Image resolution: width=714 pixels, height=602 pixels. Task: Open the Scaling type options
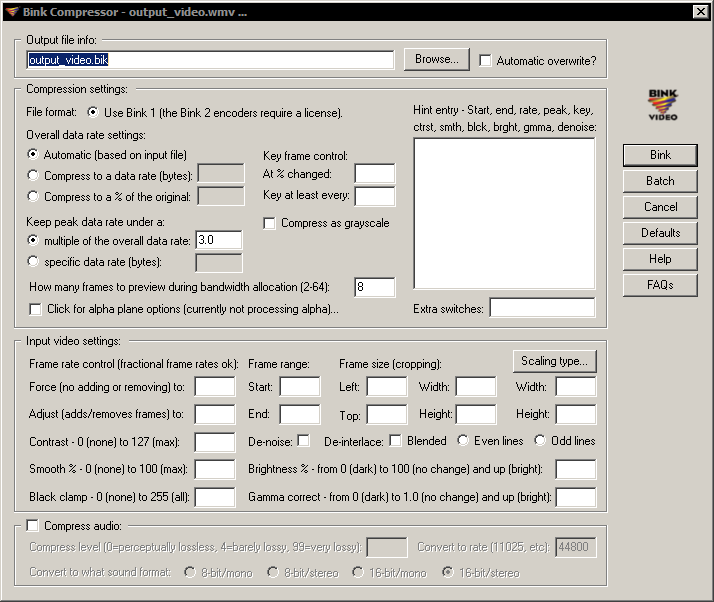[554, 361]
